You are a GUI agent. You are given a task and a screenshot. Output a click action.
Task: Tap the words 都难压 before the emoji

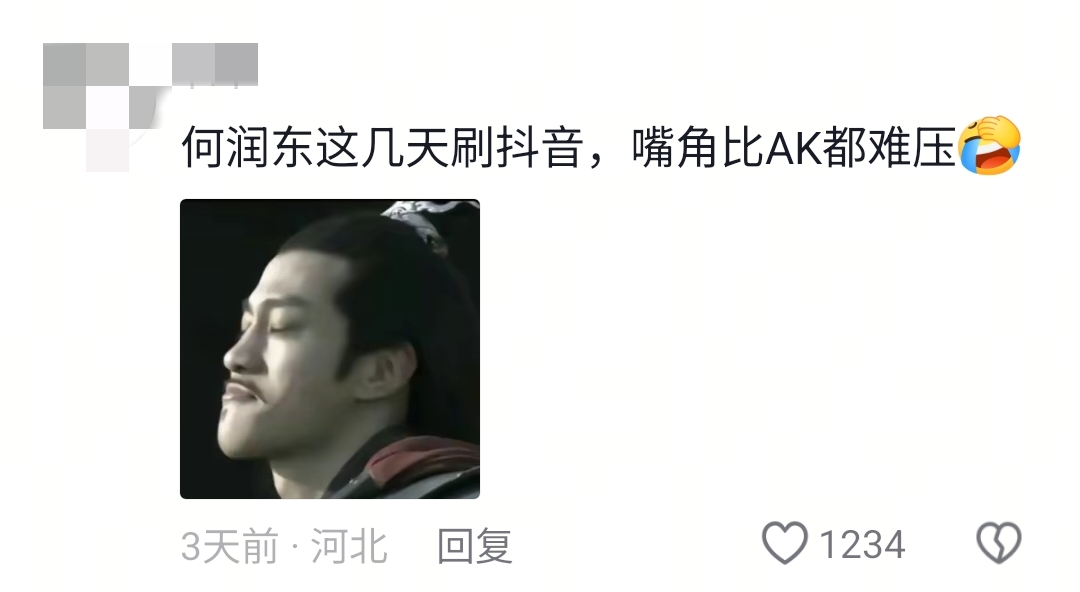pos(891,147)
